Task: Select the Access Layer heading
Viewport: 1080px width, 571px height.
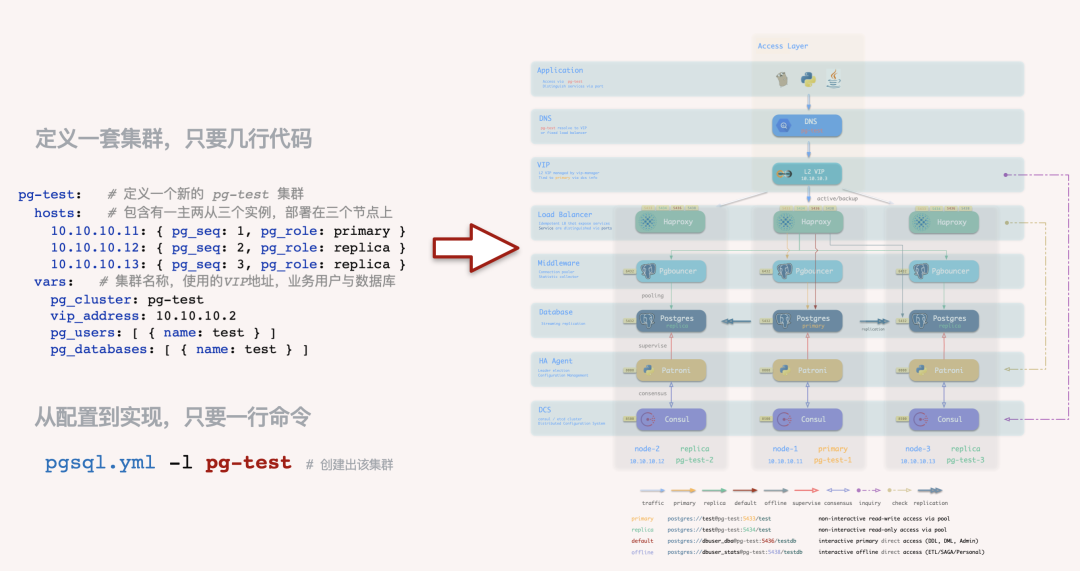Action: pyautogui.click(x=782, y=46)
